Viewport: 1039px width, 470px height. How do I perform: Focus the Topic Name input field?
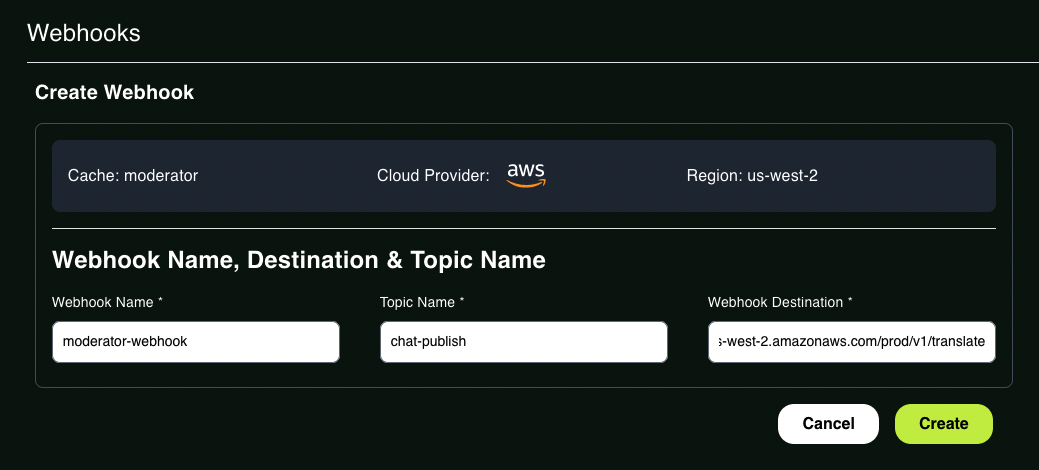click(x=523, y=342)
